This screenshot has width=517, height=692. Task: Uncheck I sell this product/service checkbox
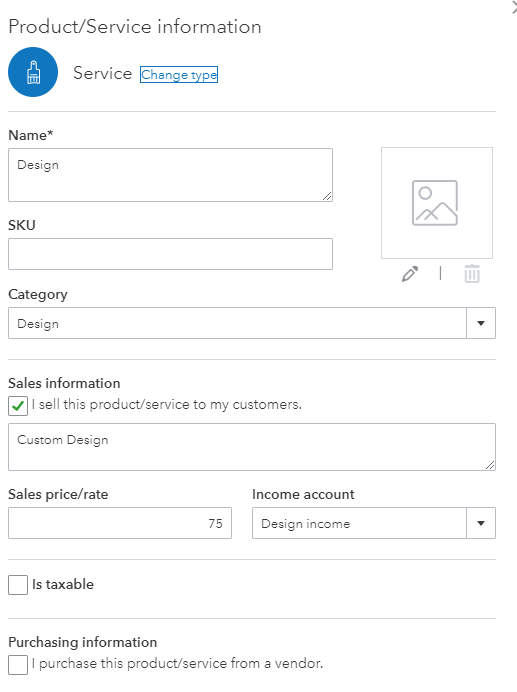coord(18,406)
